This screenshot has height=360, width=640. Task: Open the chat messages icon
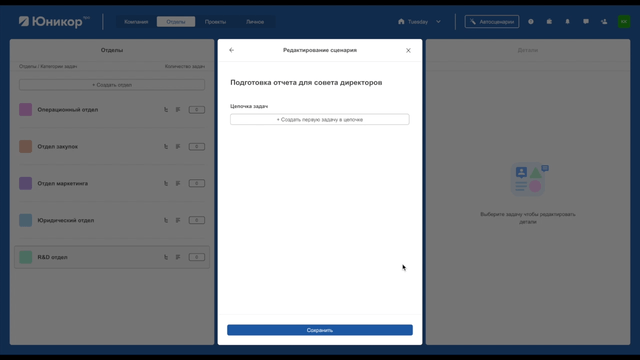pyautogui.click(x=586, y=22)
